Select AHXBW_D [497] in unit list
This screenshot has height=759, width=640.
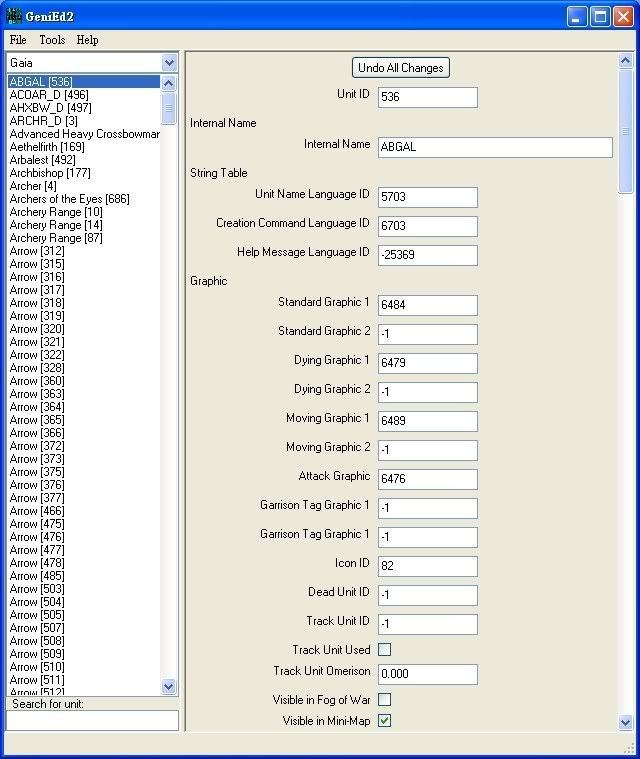click(84, 107)
